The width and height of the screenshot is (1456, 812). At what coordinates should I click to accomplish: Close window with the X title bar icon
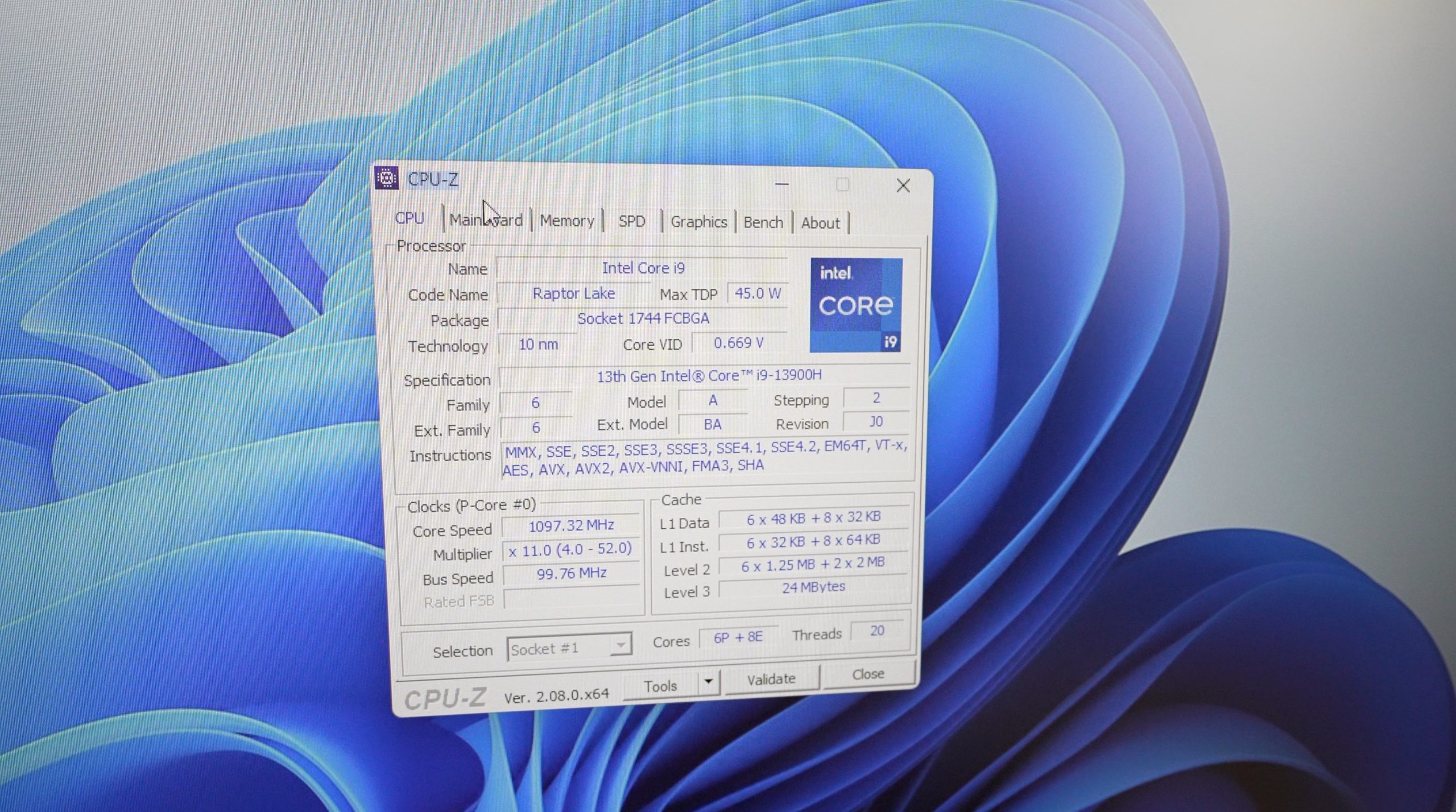click(903, 185)
